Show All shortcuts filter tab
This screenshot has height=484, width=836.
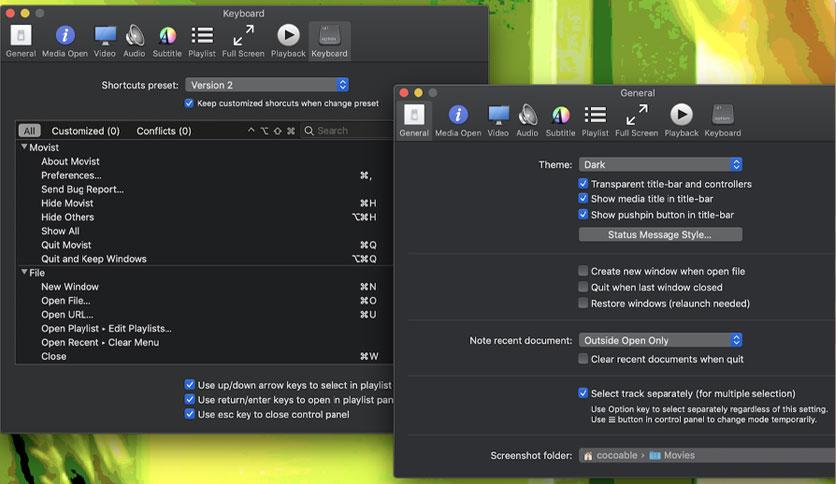click(29, 131)
